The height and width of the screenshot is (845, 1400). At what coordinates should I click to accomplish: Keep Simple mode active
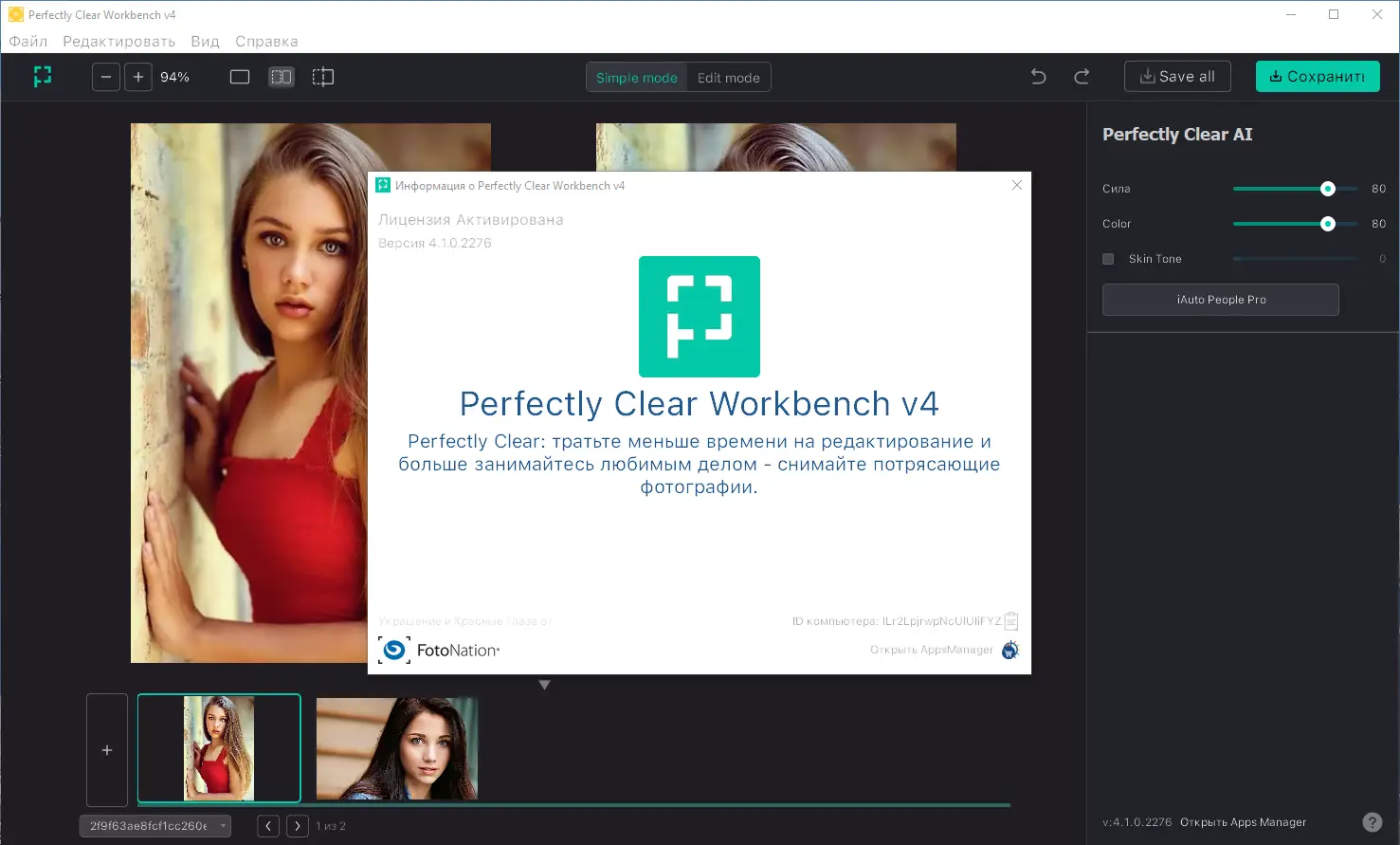tap(636, 77)
